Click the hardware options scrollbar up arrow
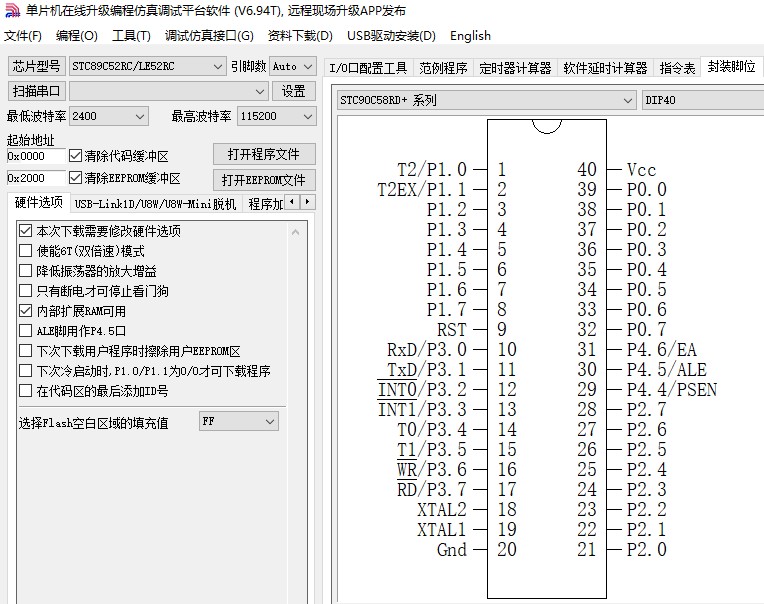764x604 pixels. point(295,232)
